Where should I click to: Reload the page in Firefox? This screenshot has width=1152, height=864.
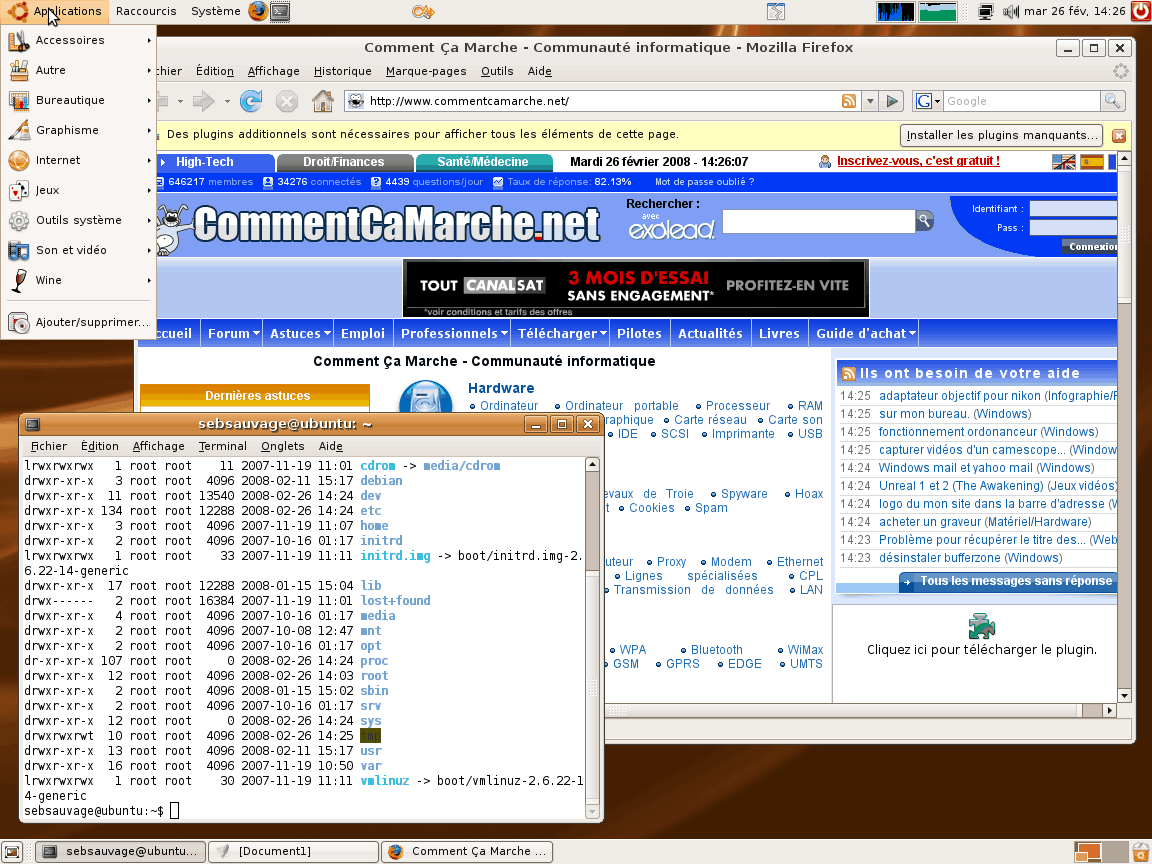pyautogui.click(x=251, y=101)
